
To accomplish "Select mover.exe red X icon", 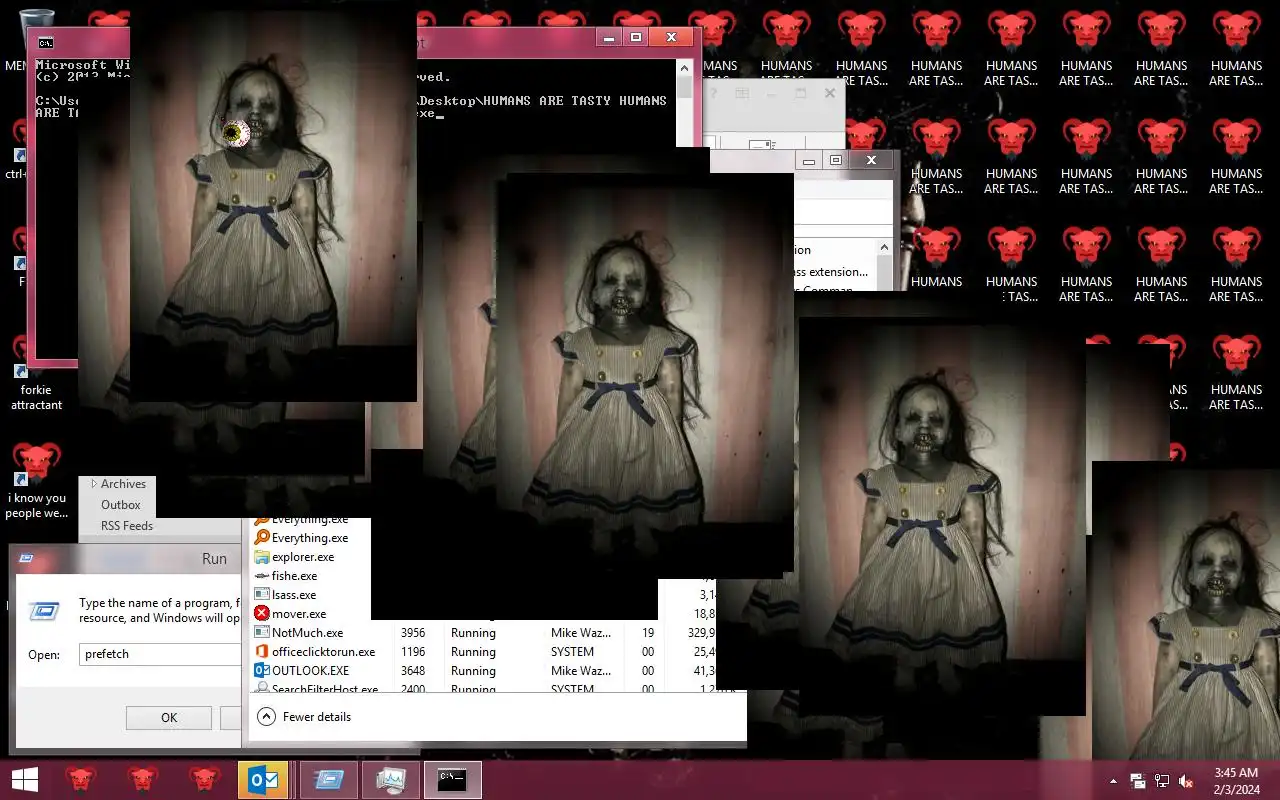I will [x=262, y=614].
